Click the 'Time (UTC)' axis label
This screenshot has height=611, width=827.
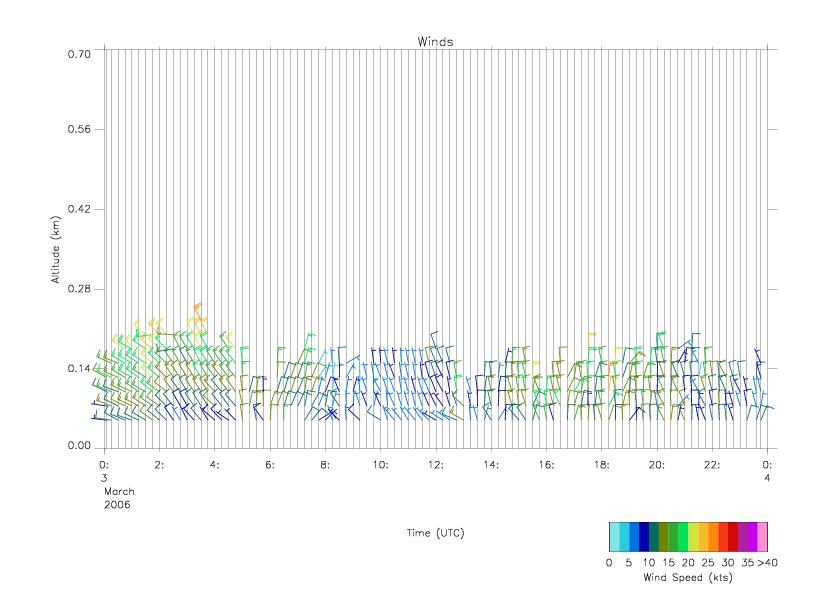coord(435,533)
